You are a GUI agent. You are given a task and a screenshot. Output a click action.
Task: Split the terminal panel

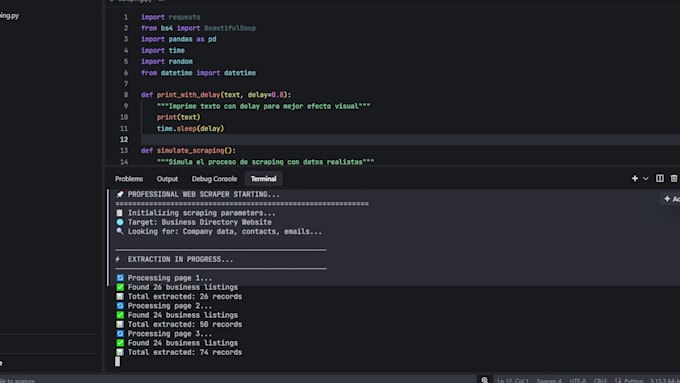tap(660, 178)
